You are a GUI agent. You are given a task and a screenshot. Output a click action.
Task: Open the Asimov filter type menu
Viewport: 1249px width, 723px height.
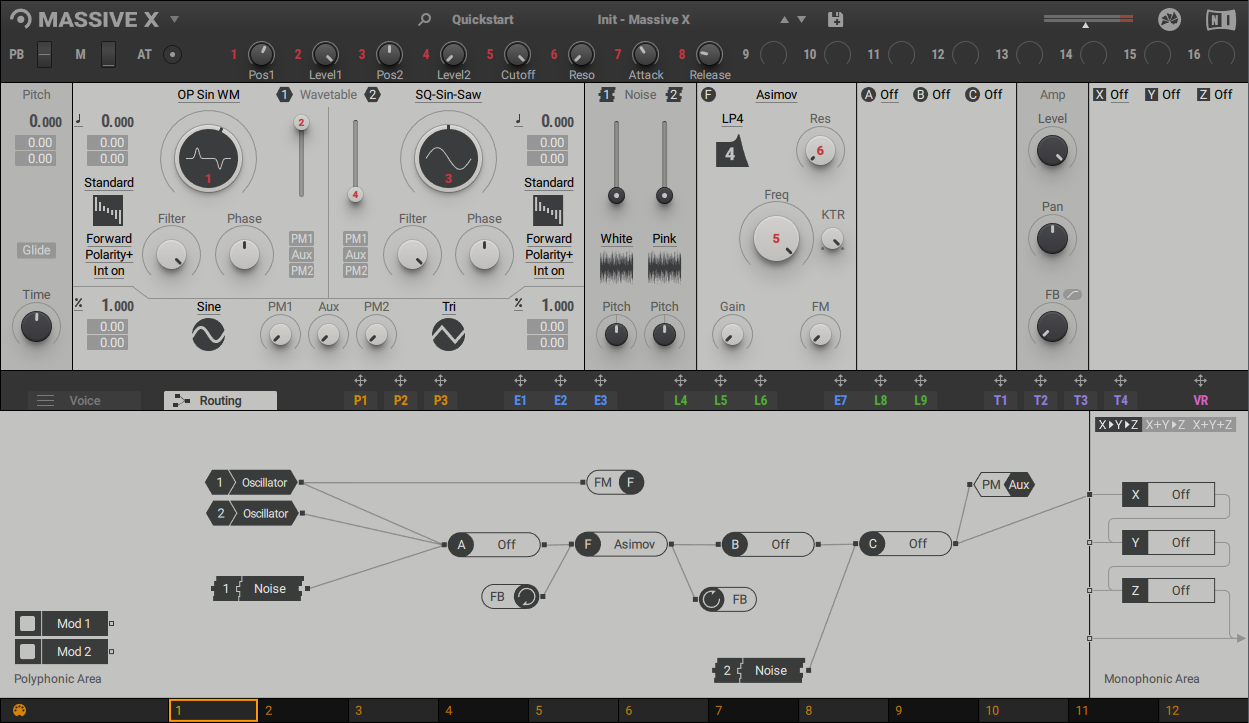coord(776,94)
